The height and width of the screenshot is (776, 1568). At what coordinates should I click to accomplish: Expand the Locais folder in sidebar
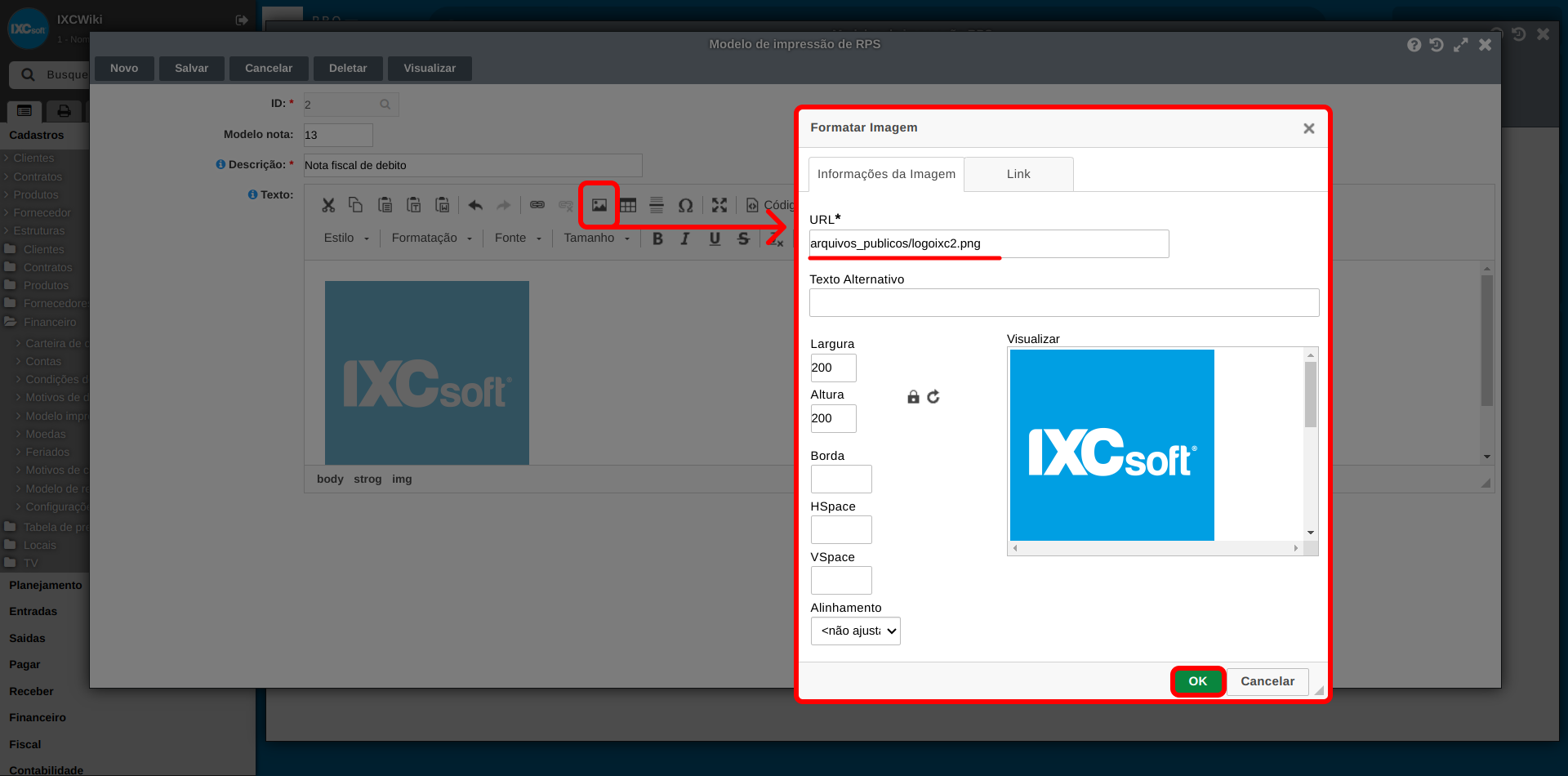tap(31, 545)
